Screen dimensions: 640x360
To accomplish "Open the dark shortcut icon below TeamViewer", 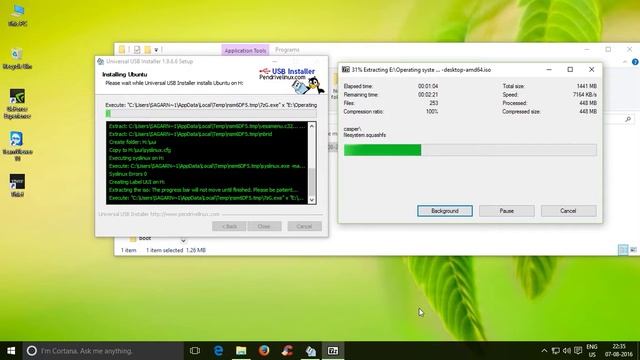I will [17, 185].
